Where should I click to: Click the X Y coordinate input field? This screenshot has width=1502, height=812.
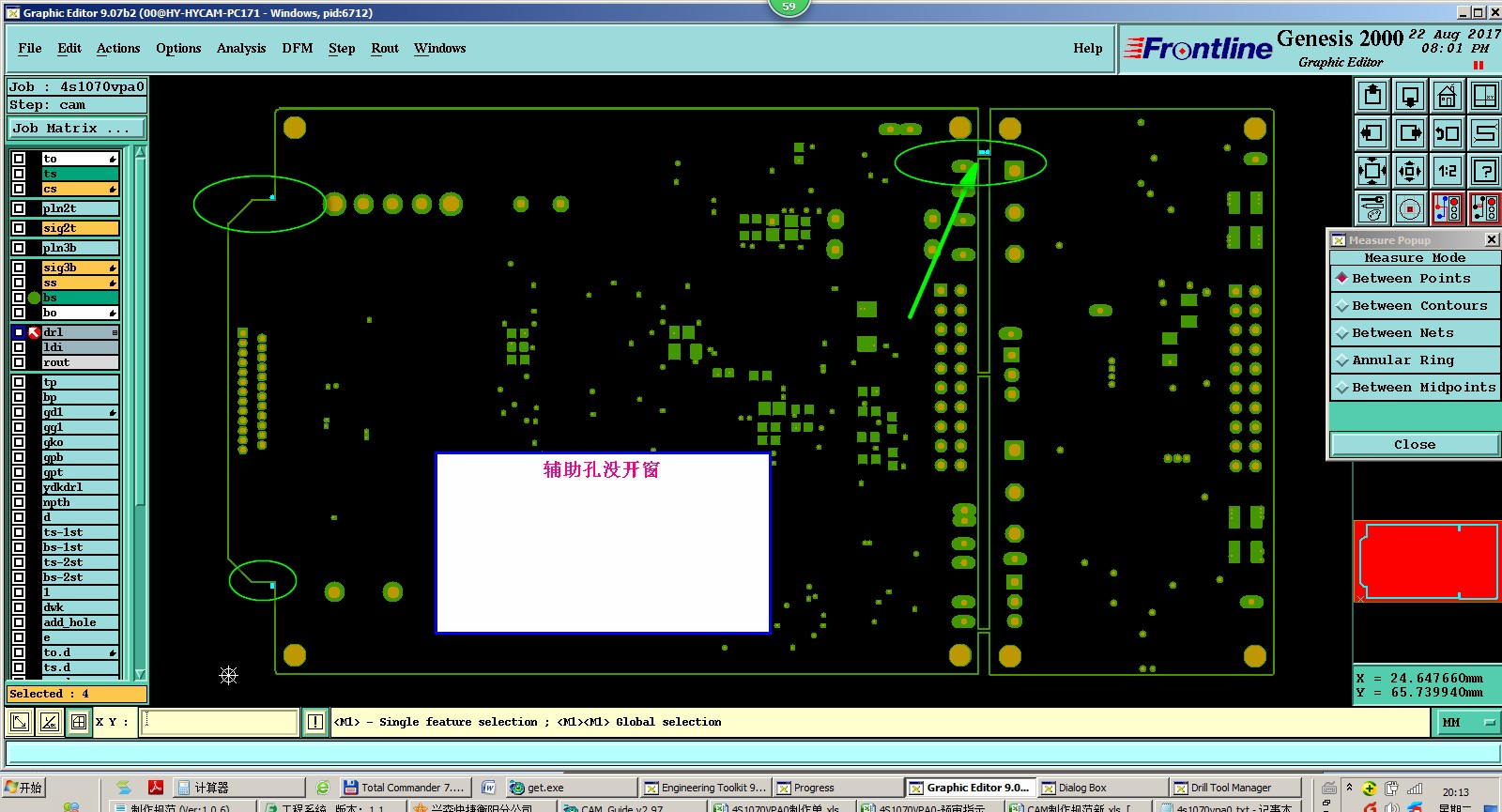[219, 722]
